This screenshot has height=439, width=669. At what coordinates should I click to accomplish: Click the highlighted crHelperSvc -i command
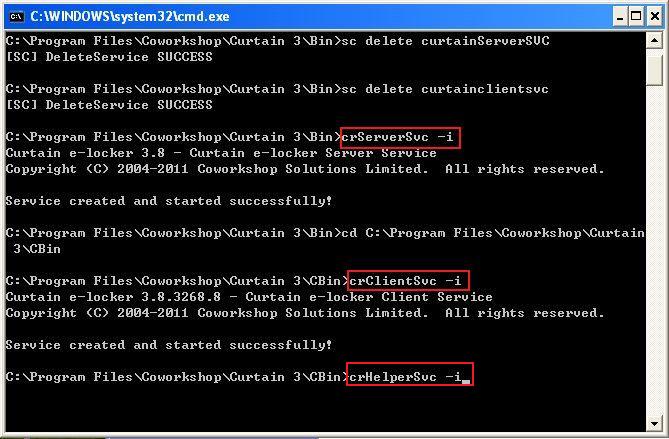point(407,377)
